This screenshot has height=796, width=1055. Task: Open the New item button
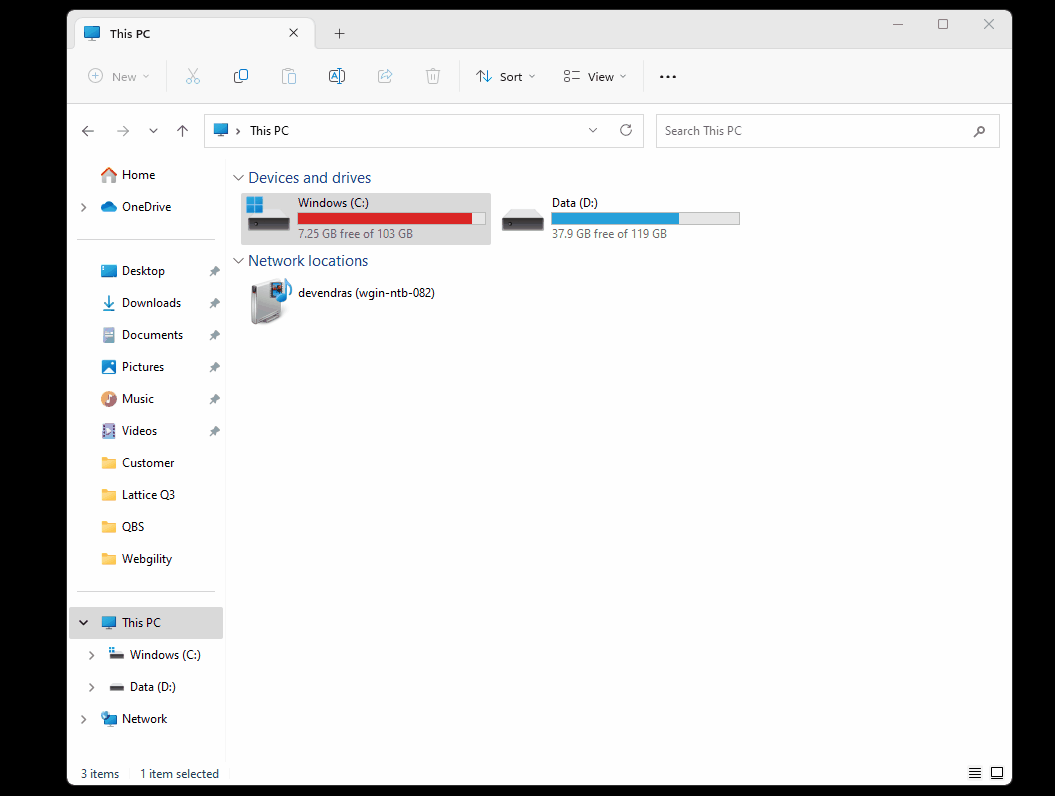click(118, 76)
